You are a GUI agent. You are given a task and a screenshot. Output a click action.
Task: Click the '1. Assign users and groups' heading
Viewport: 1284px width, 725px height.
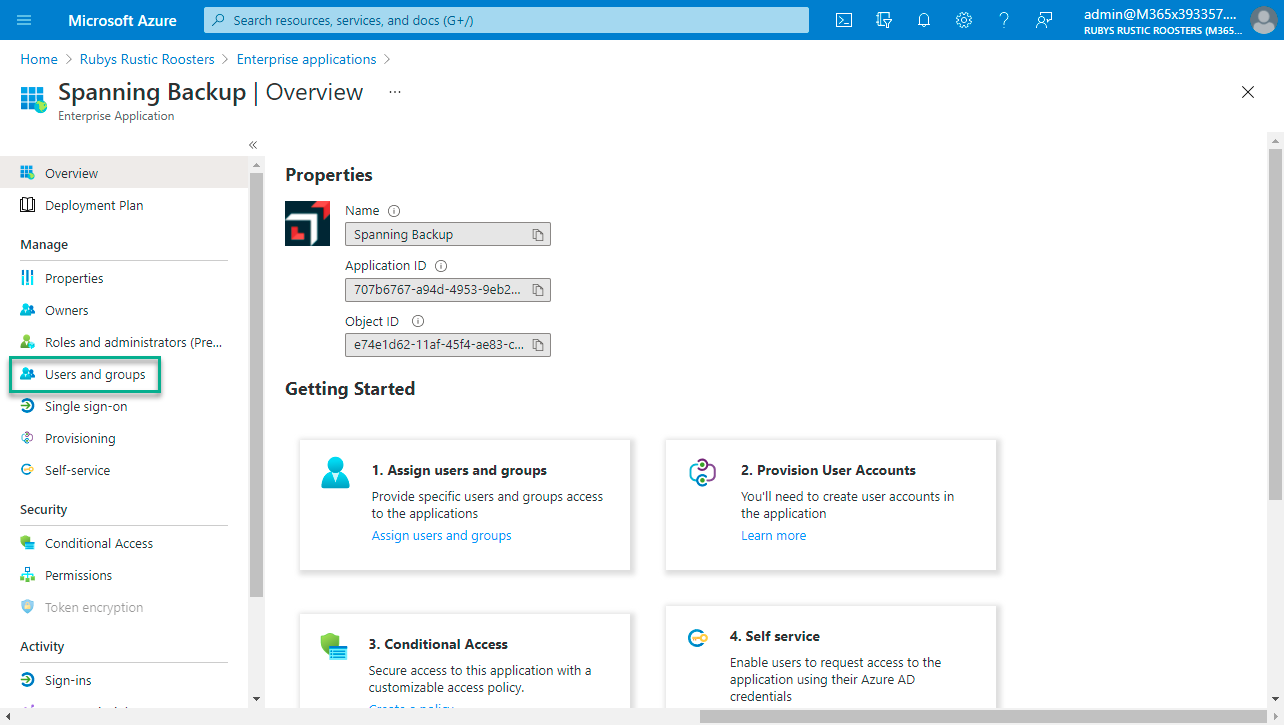click(459, 470)
